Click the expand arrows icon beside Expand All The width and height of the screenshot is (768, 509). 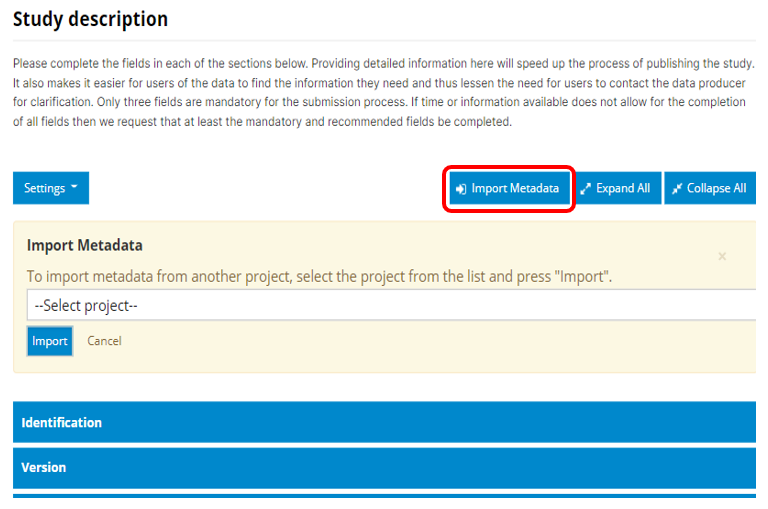coord(585,189)
